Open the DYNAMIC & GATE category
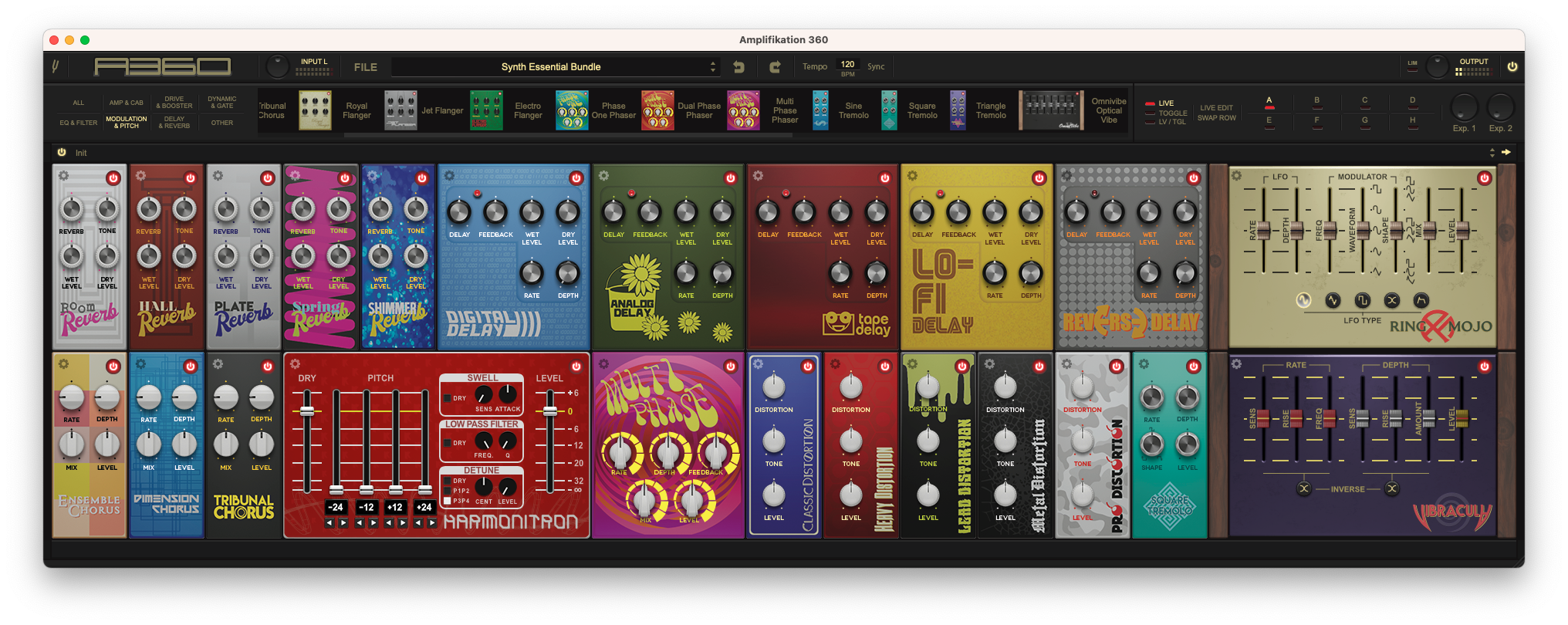 (x=222, y=103)
